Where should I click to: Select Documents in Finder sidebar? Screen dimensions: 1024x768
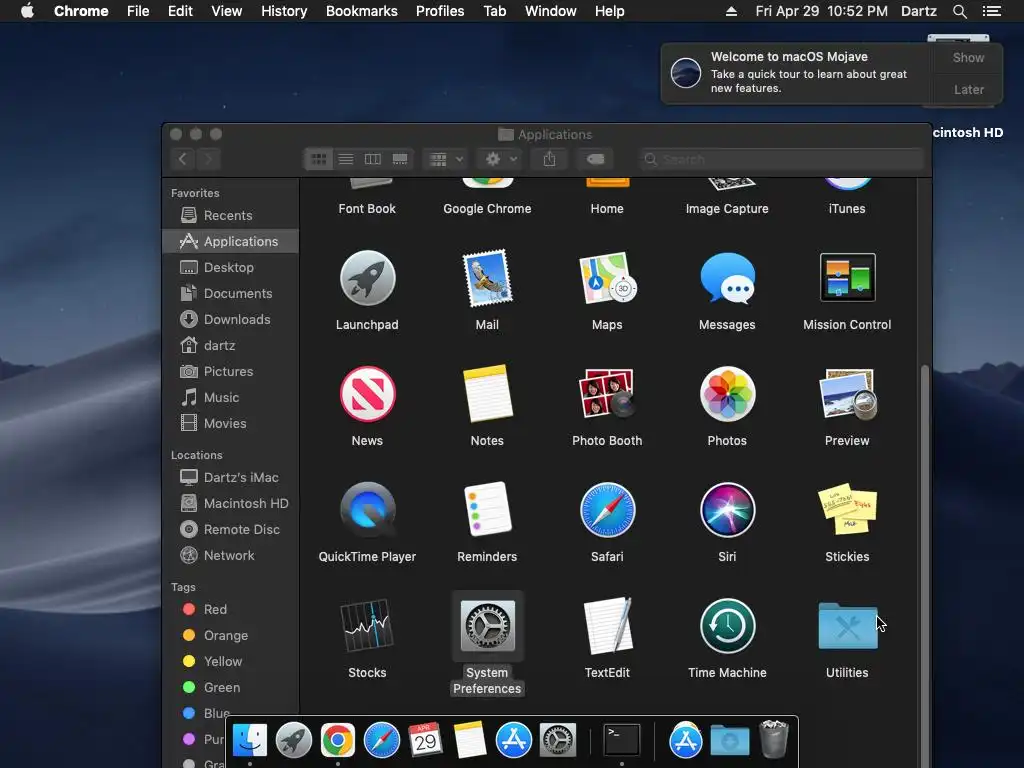pyautogui.click(x=230, y=293)
